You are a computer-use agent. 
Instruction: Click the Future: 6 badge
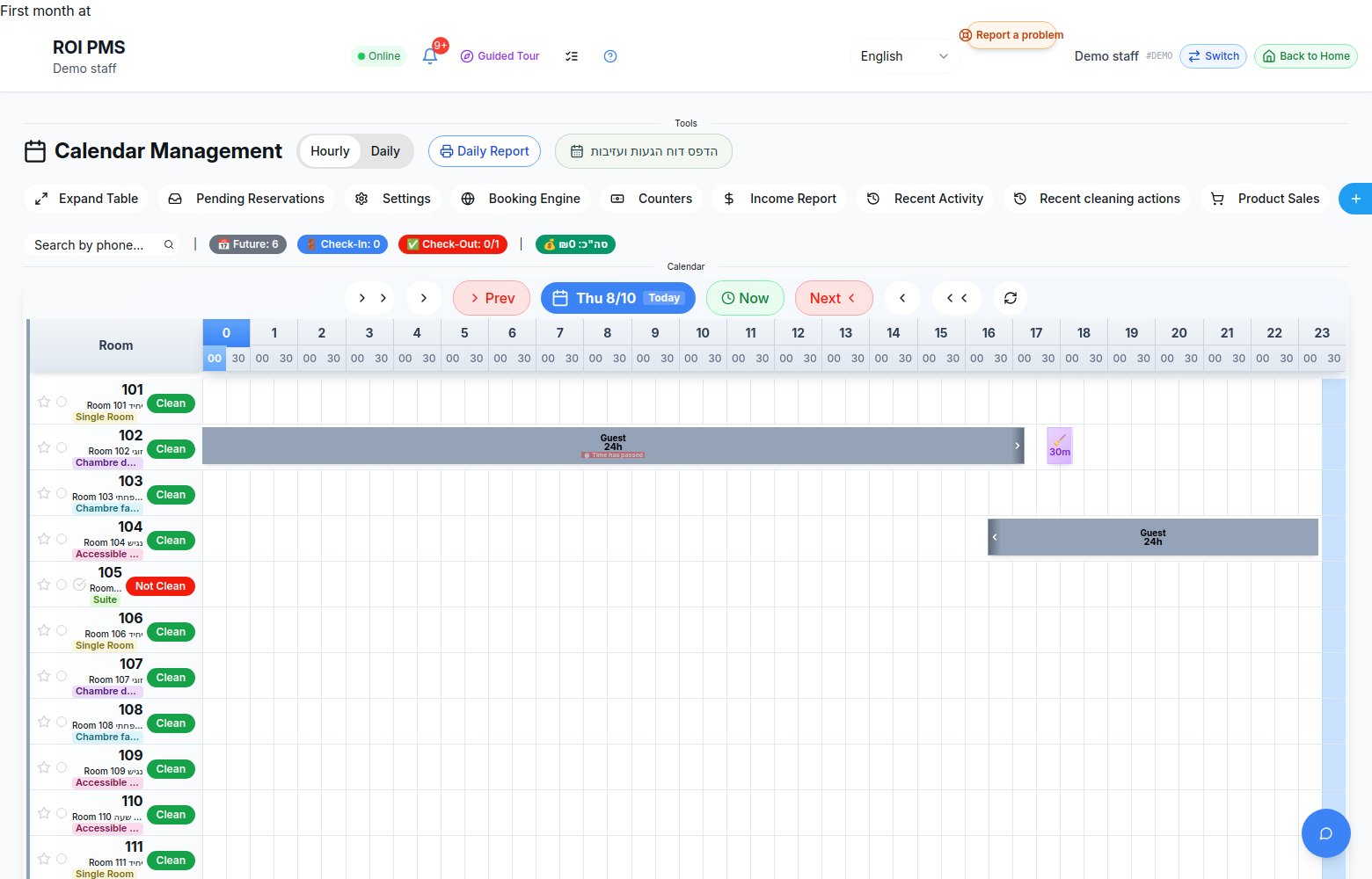coord(248,244)
